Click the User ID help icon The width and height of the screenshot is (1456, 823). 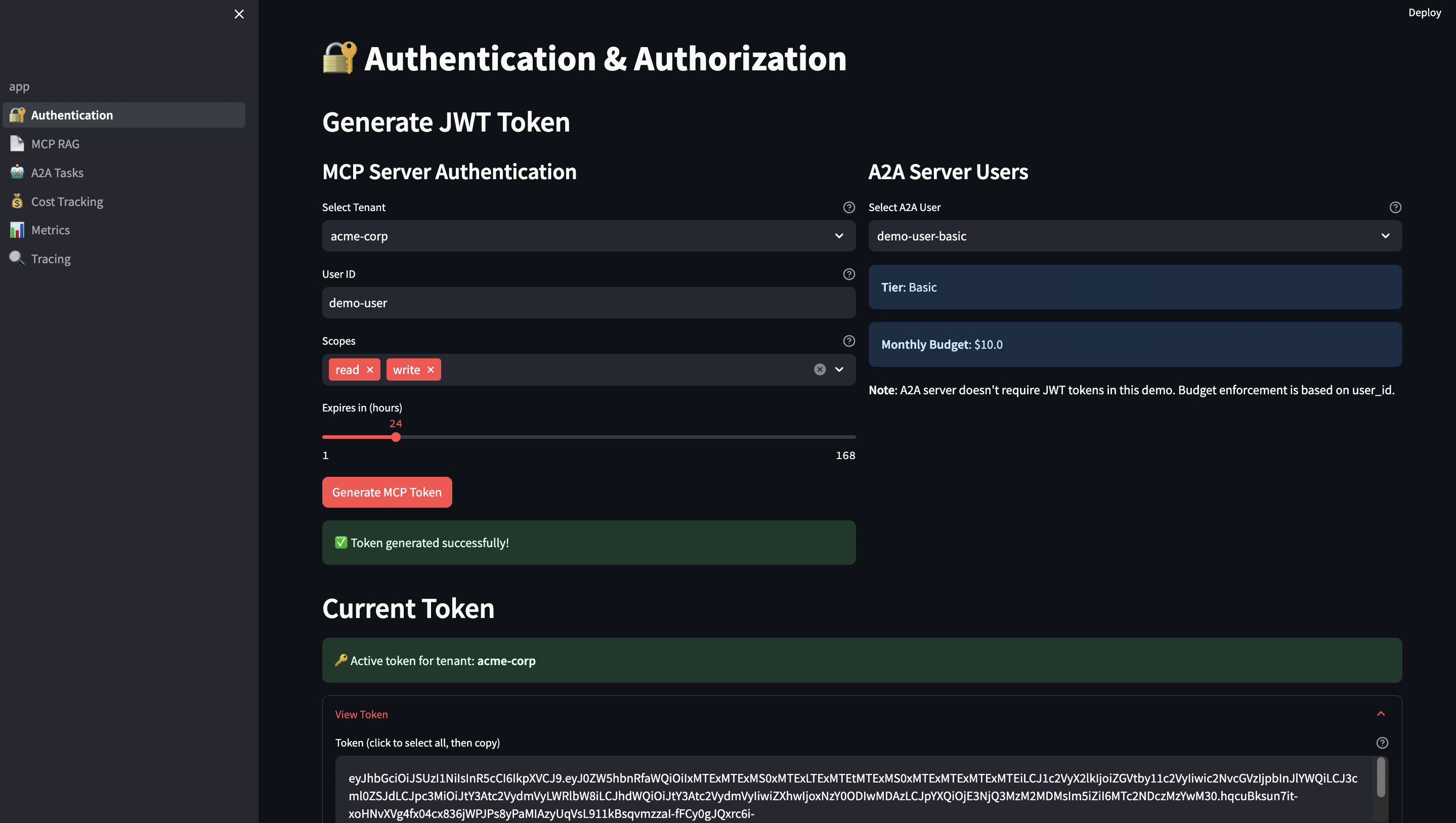click(848, 274)
